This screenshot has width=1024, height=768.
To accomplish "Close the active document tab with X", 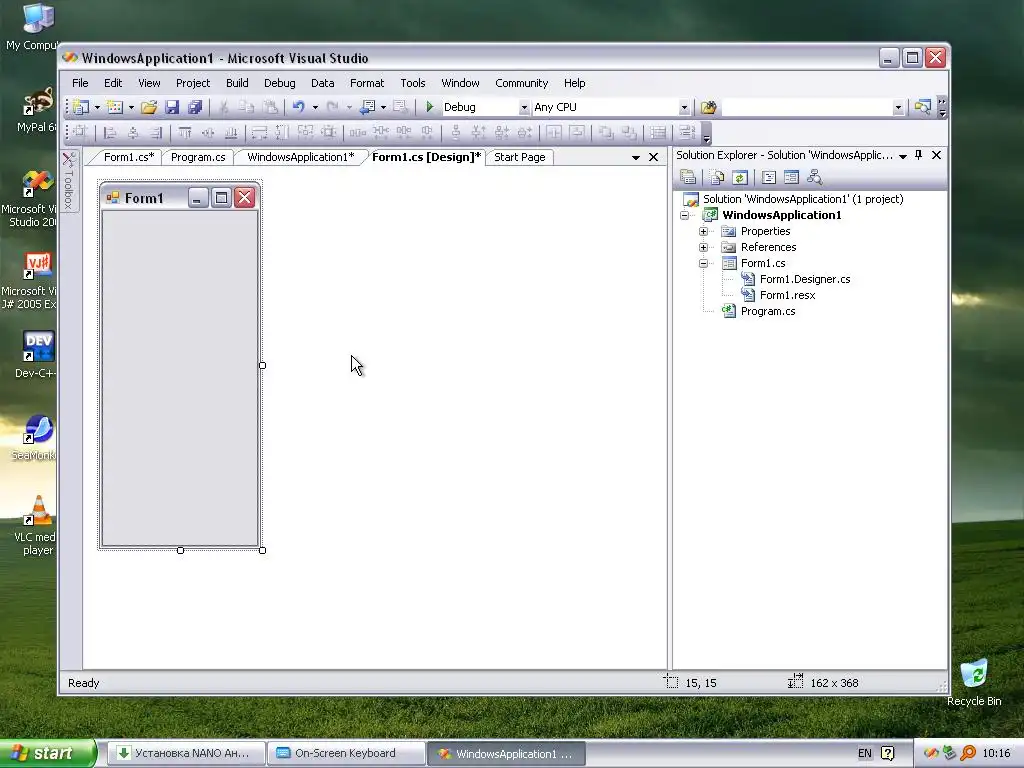I will [x=653, y=157].
